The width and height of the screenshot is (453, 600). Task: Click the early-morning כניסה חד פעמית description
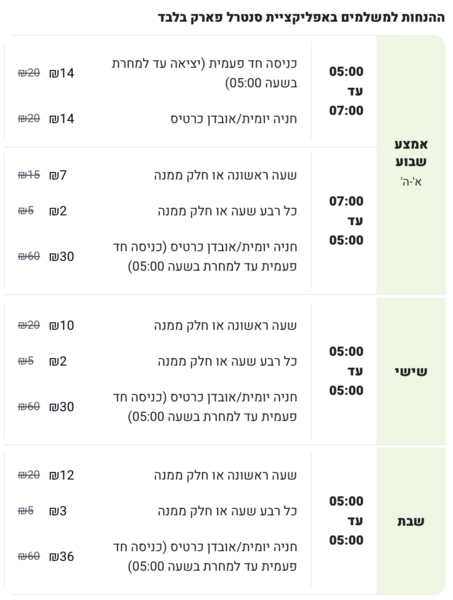204,73
